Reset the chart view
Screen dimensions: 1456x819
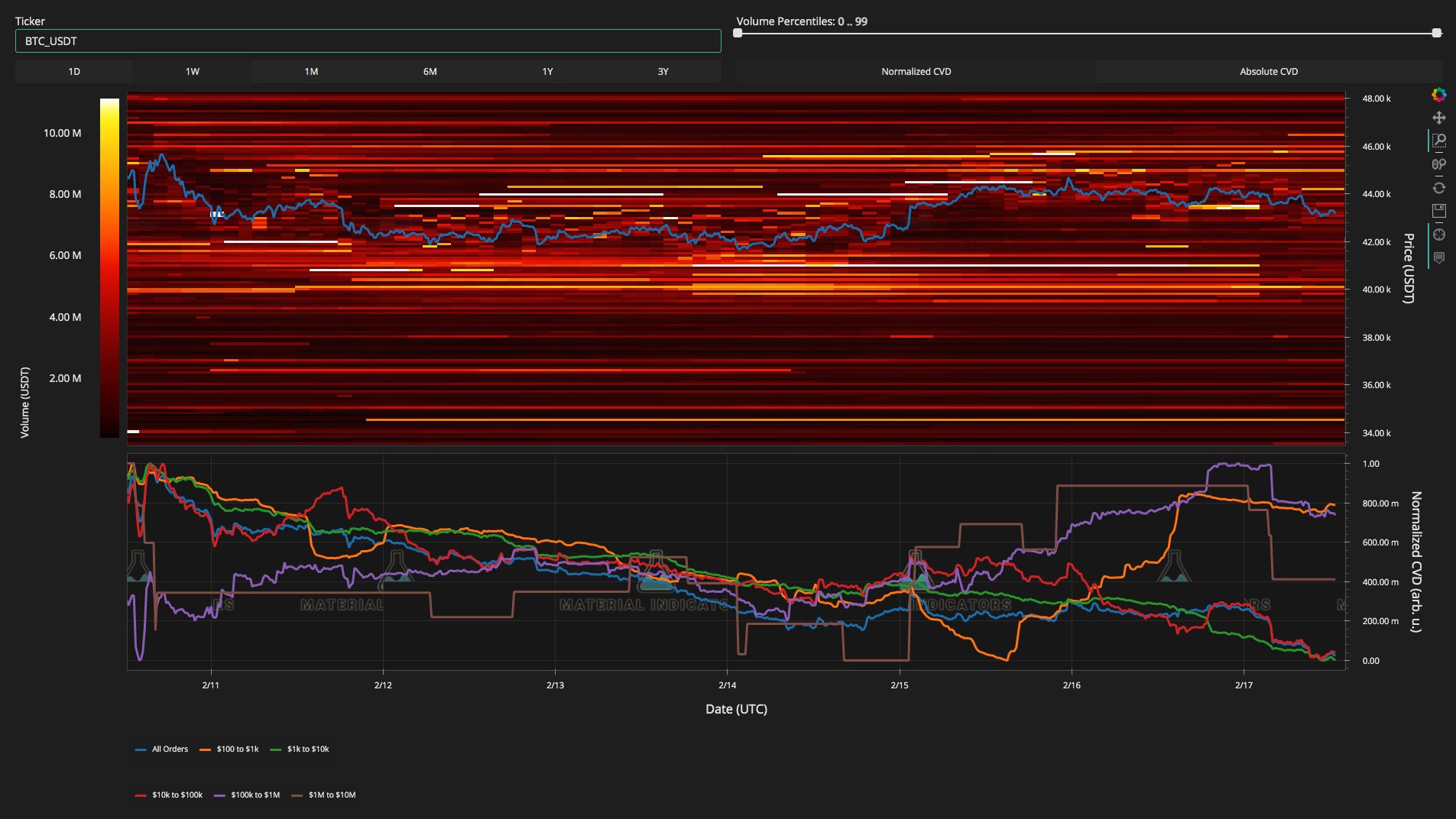(x=1438, y=188)
